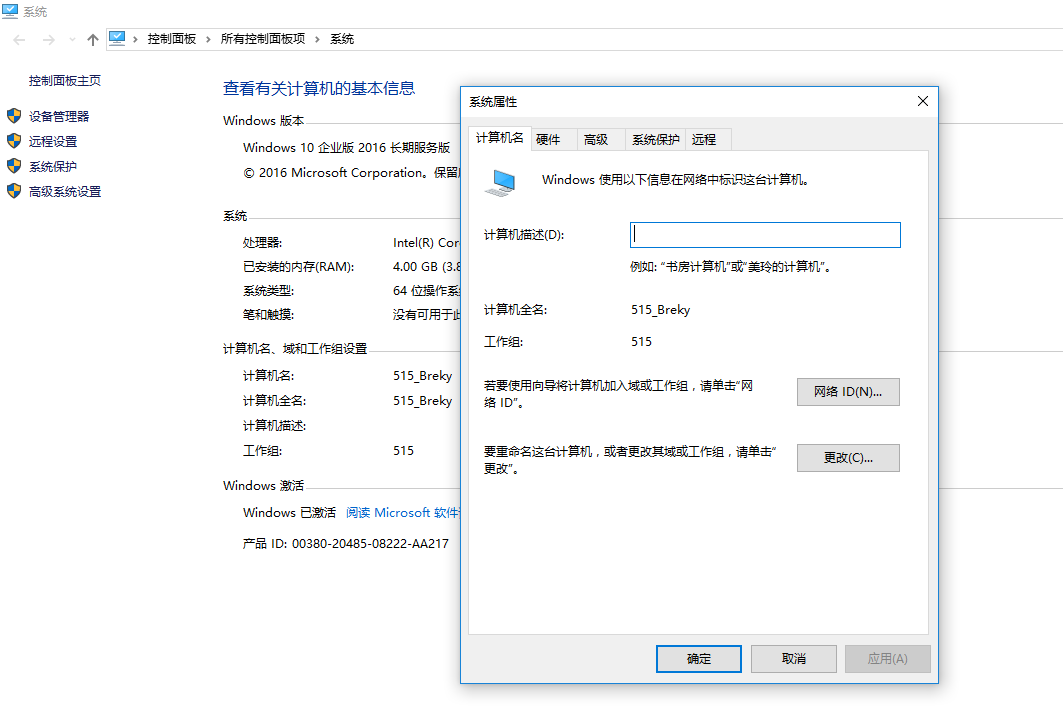Click 更改(C)... button
The height and width of the screenshot is (716, 1063).
click(848, 458)
